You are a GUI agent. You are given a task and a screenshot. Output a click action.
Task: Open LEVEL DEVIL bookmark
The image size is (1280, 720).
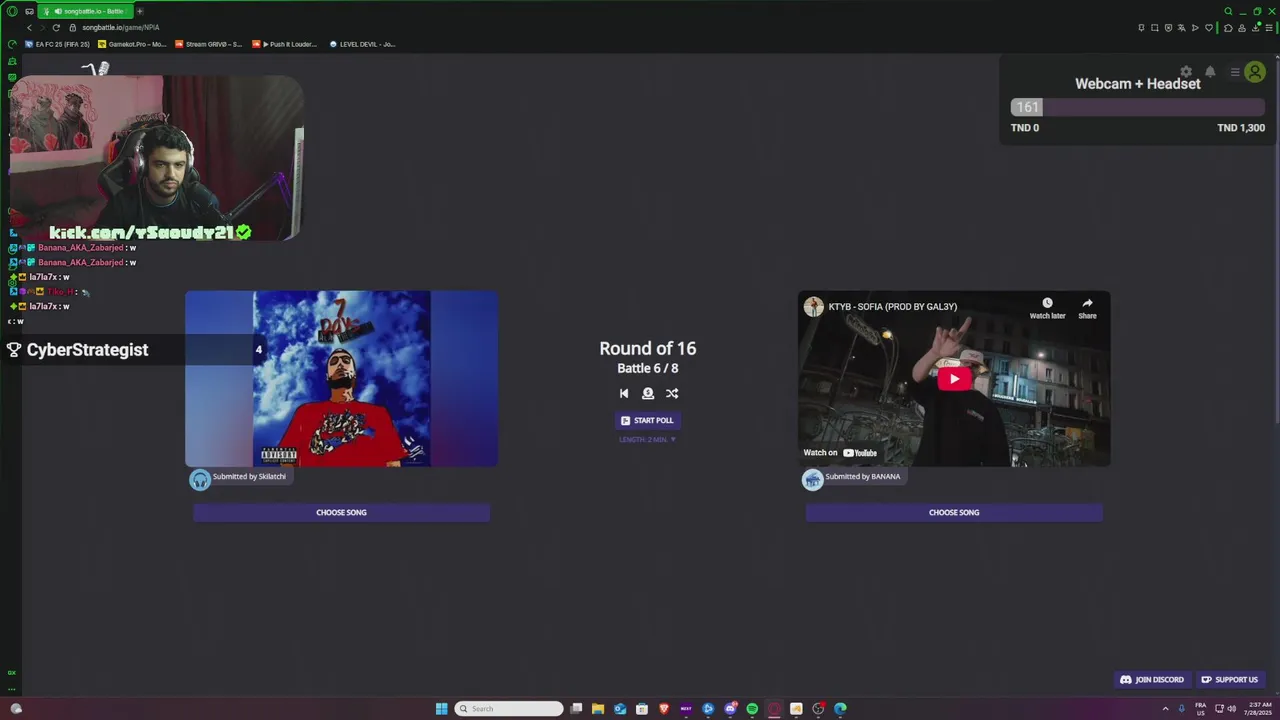click(362, 44)
